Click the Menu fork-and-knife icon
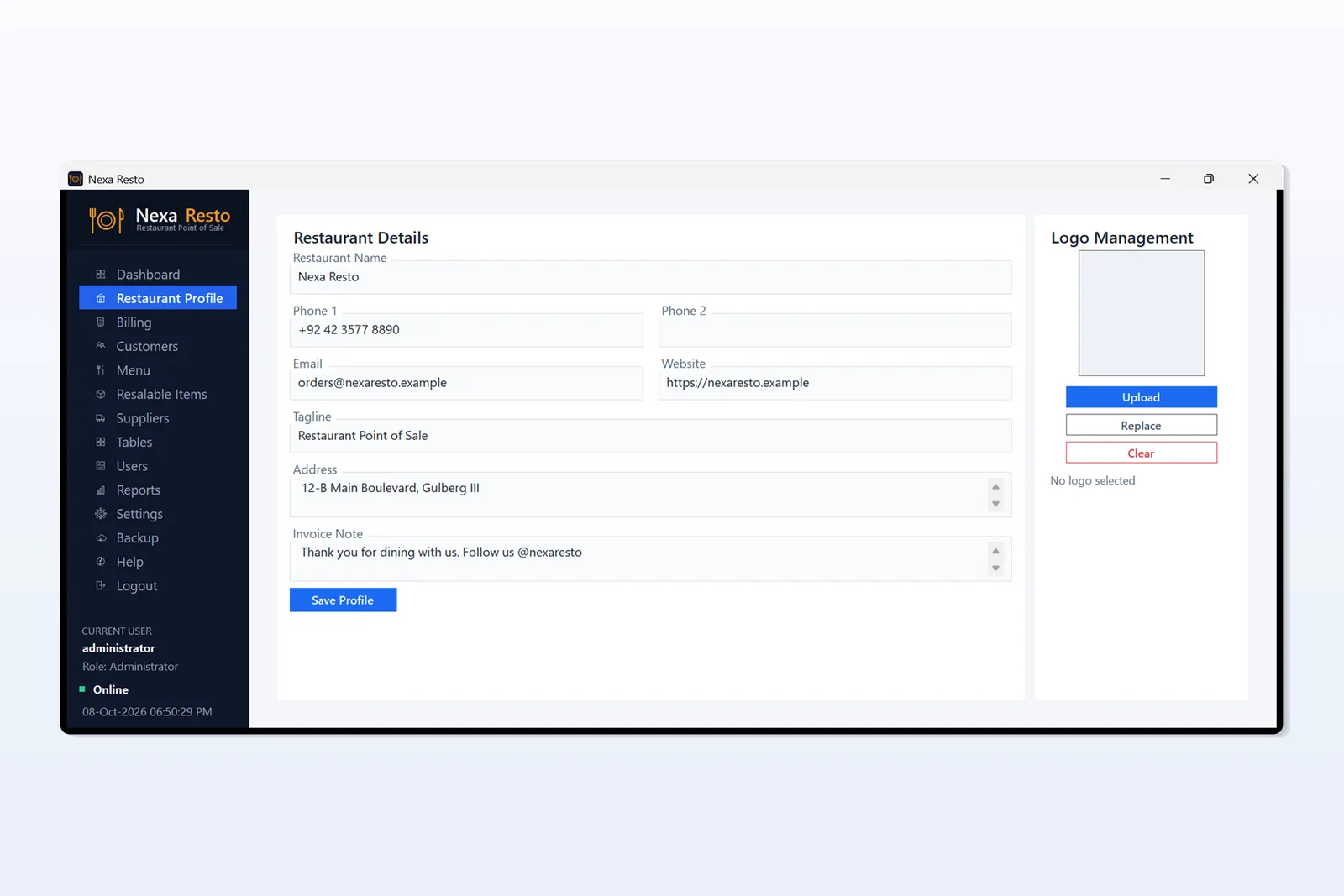 click(101, 370)
